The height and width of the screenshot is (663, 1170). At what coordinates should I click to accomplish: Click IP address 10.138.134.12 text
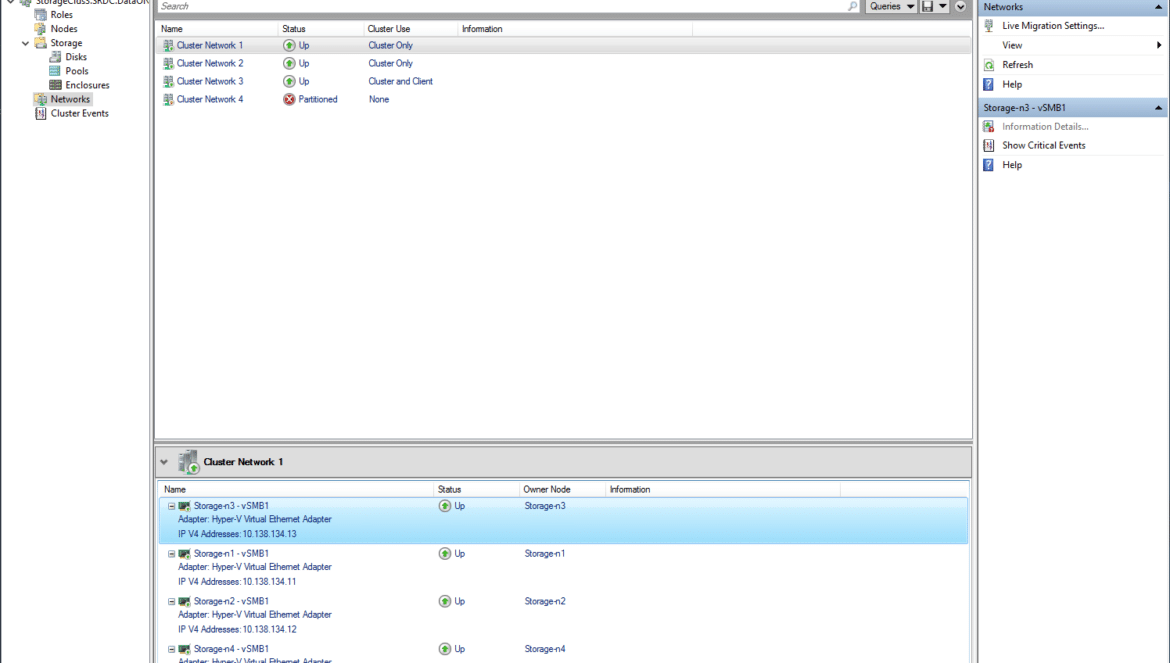pyautogui.click(x=269, y=629)
